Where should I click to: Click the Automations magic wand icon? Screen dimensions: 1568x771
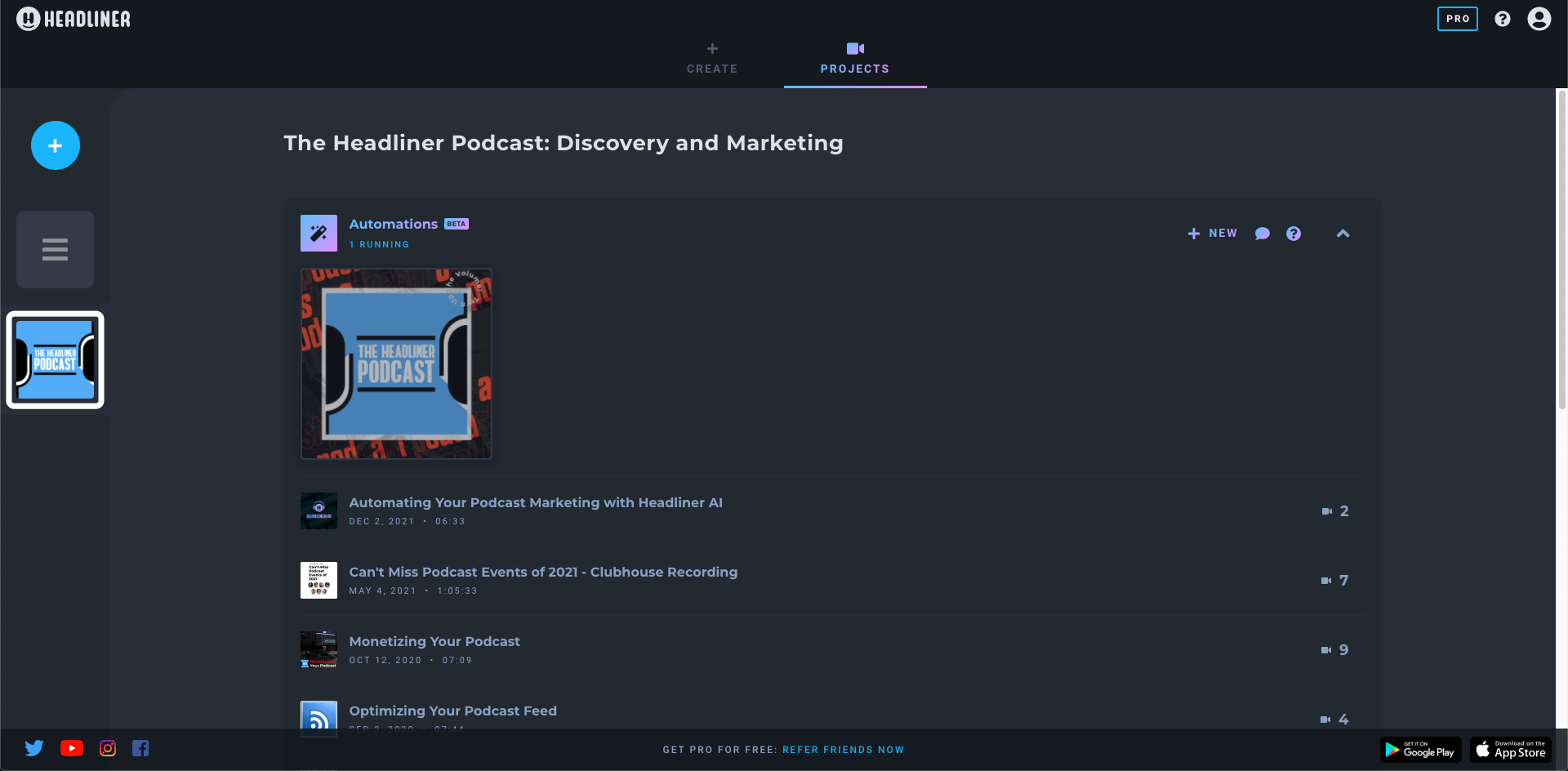tap(318, 233)
